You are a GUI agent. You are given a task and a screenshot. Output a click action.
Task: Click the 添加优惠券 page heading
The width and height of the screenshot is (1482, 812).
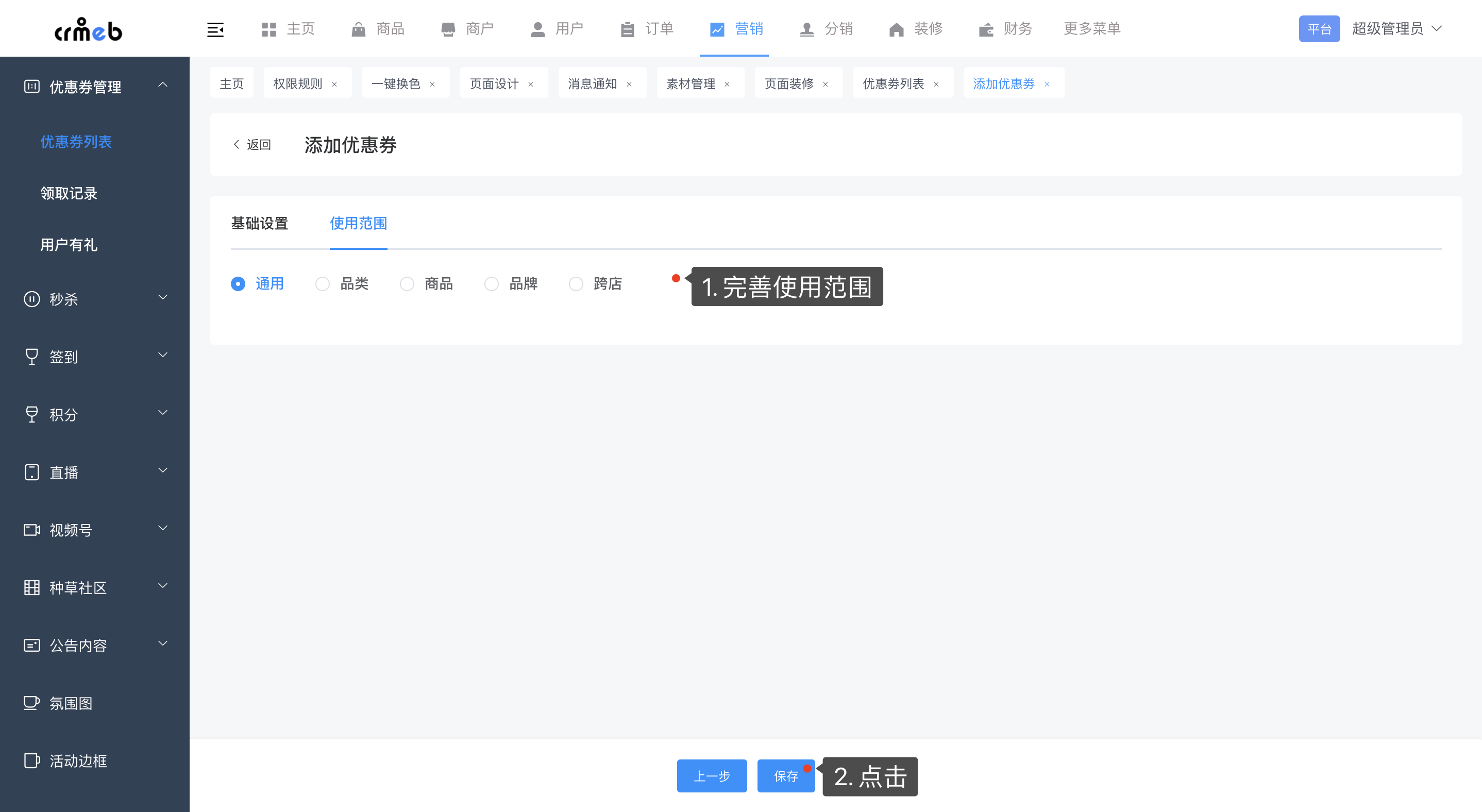click(x=350, y=145)
